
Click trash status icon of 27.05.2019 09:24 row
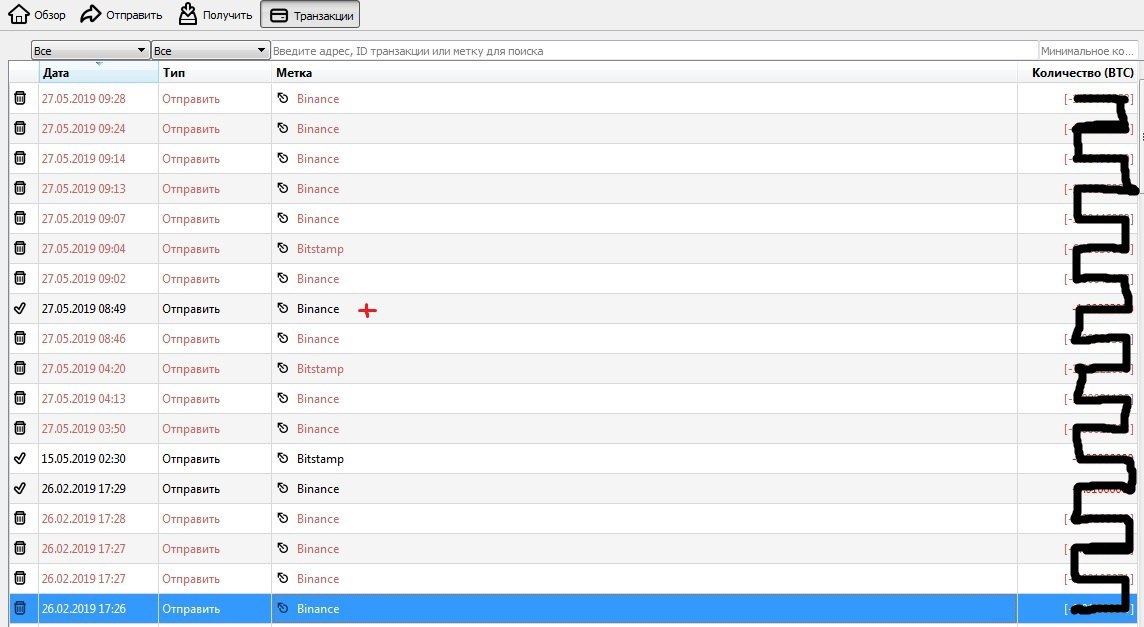[x=20, y=128]
